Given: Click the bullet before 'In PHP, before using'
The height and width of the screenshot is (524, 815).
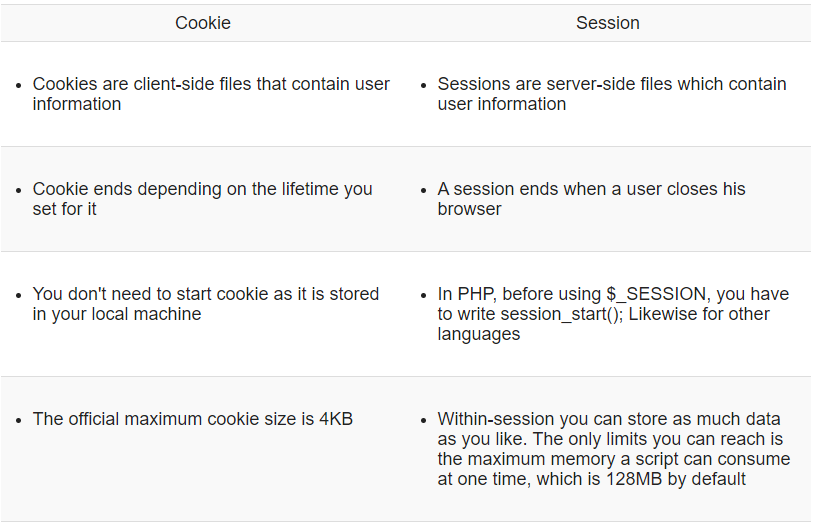Looking at the screenshot, I should (x=425, y=295).
